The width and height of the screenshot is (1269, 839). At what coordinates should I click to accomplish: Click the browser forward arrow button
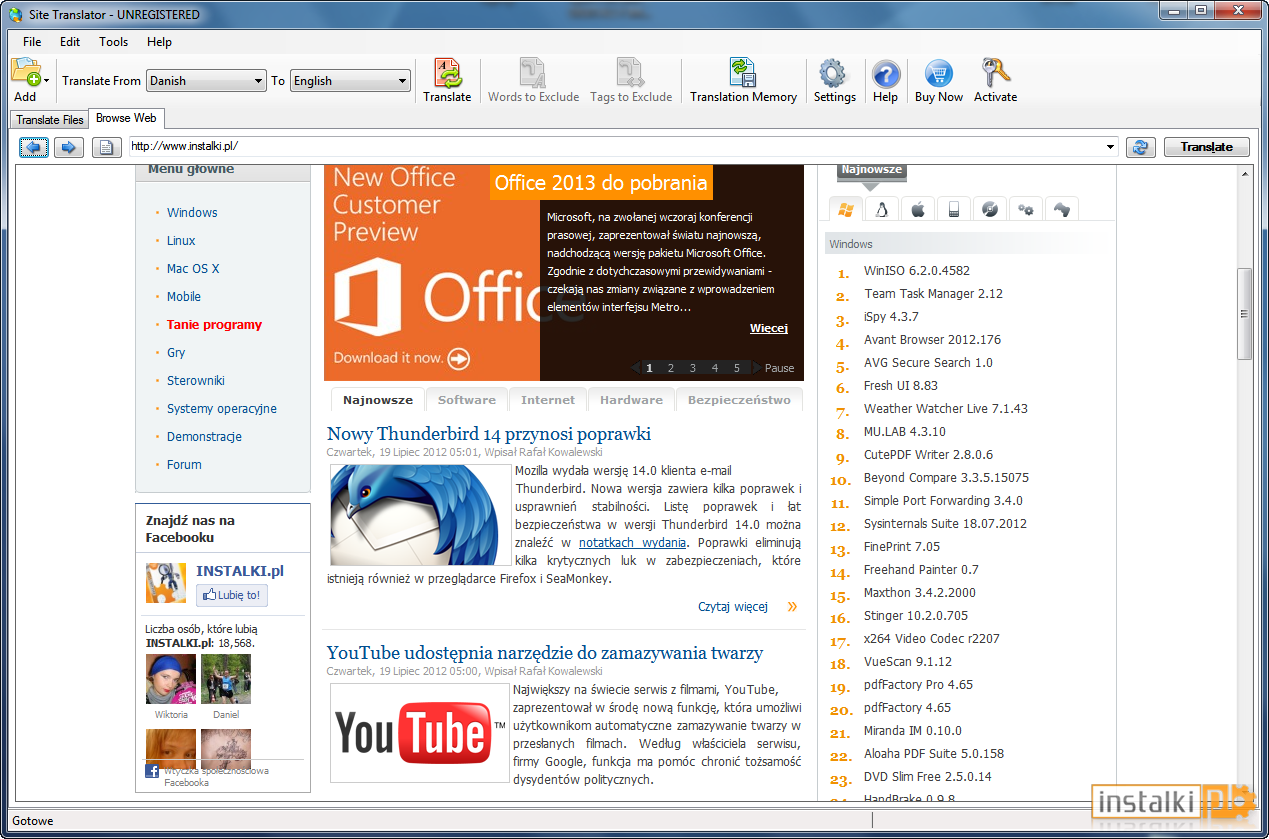tap(69, 148)
